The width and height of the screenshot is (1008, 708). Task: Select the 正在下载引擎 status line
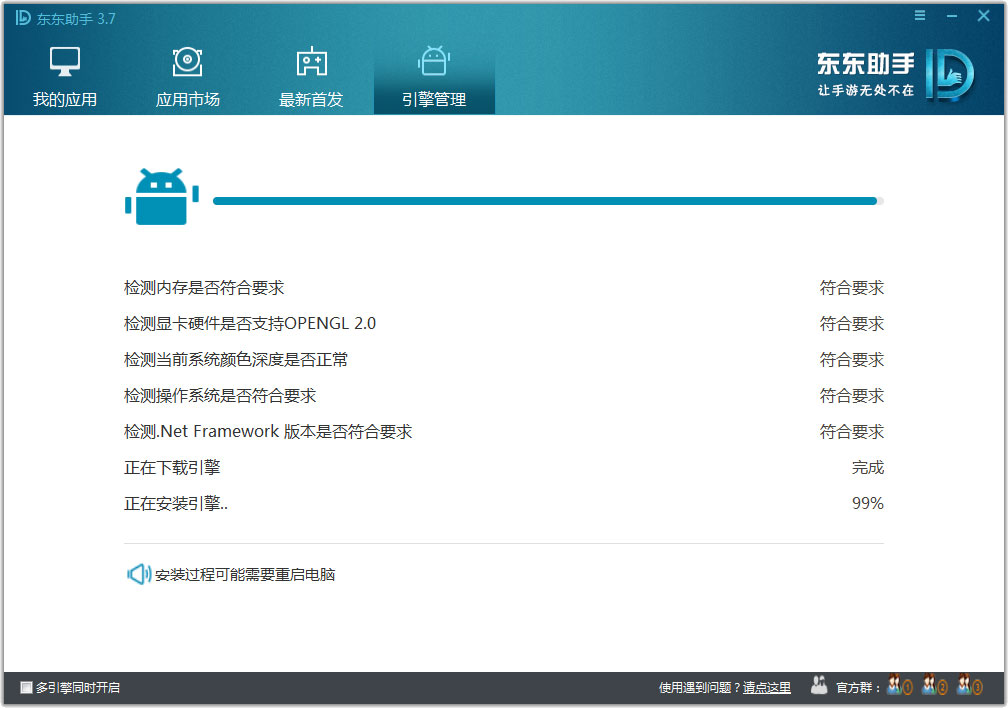point(172,467)
